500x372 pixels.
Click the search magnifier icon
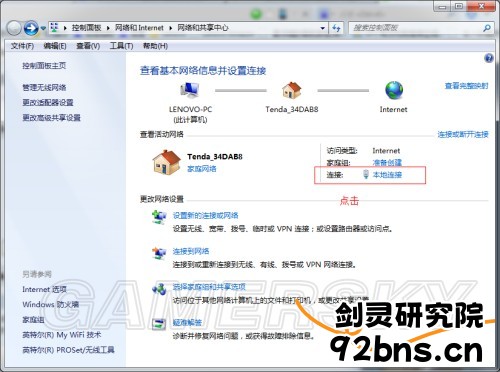point(487,28)
